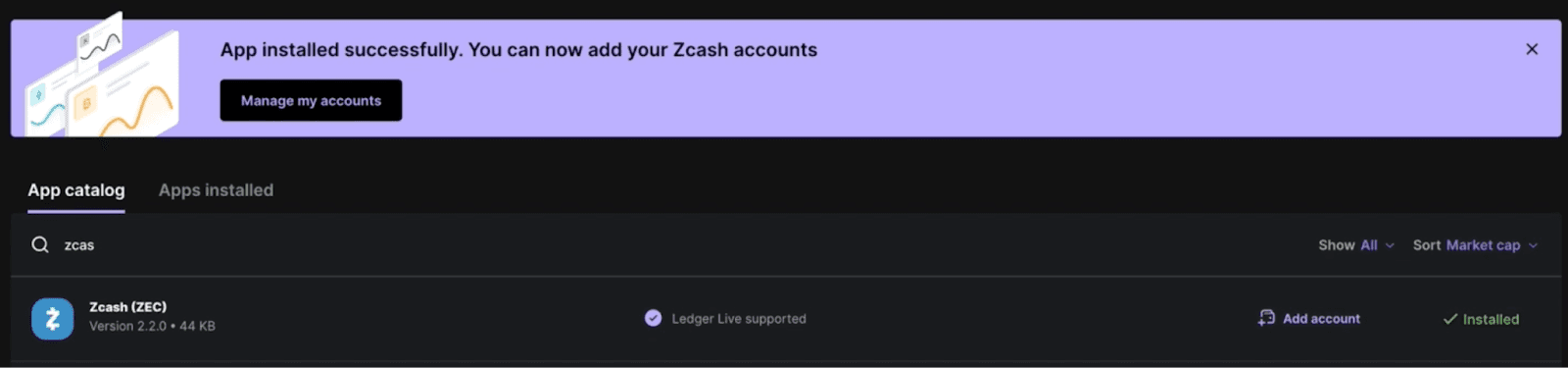This screenshot has width=1568, height=368.
Task: Click the Ledger Live supported text
Action: [739, 319]
